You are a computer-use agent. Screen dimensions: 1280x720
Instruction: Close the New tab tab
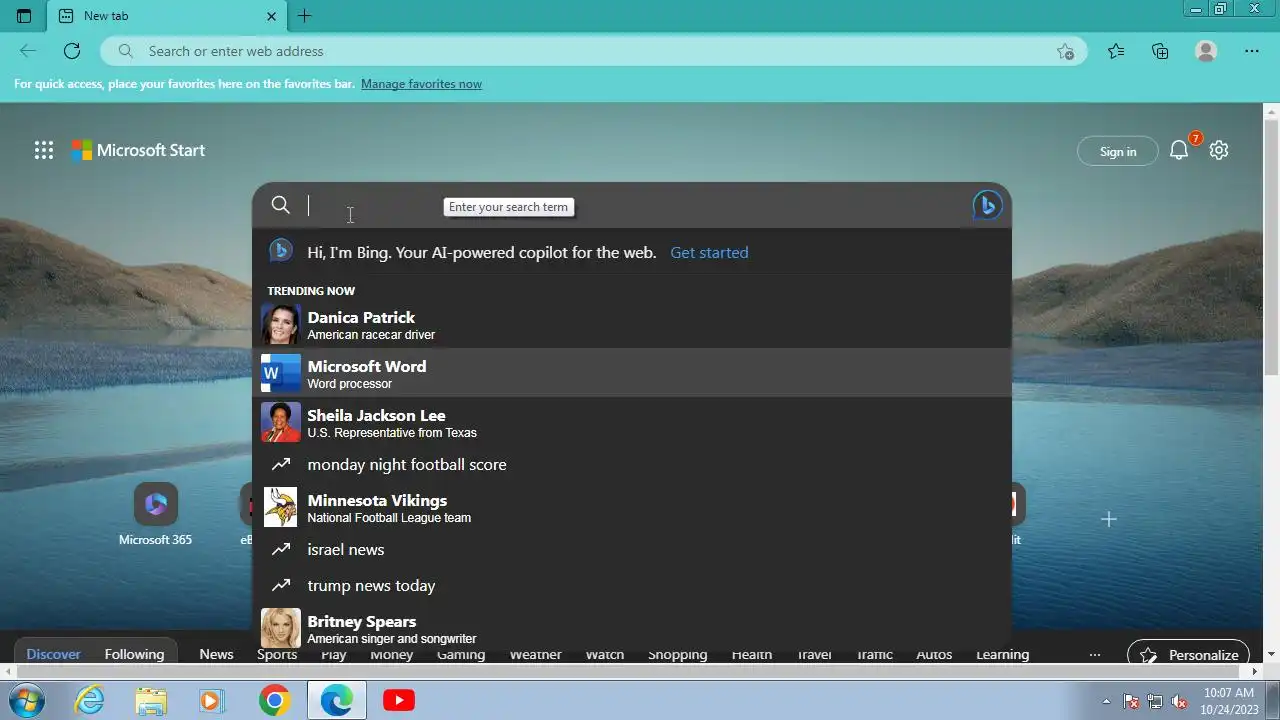pos(271,16)
